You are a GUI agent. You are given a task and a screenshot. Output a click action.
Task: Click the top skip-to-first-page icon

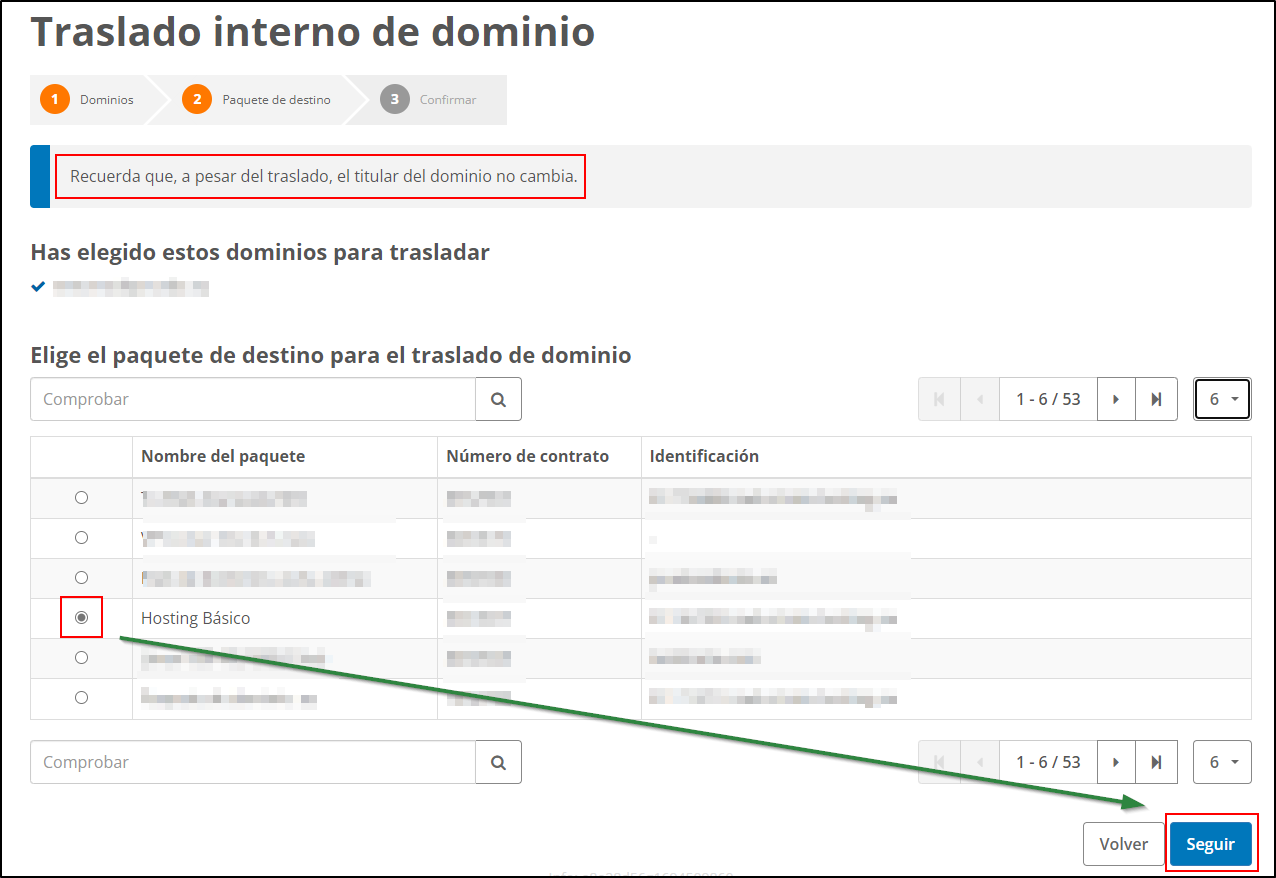click(939, 398)
